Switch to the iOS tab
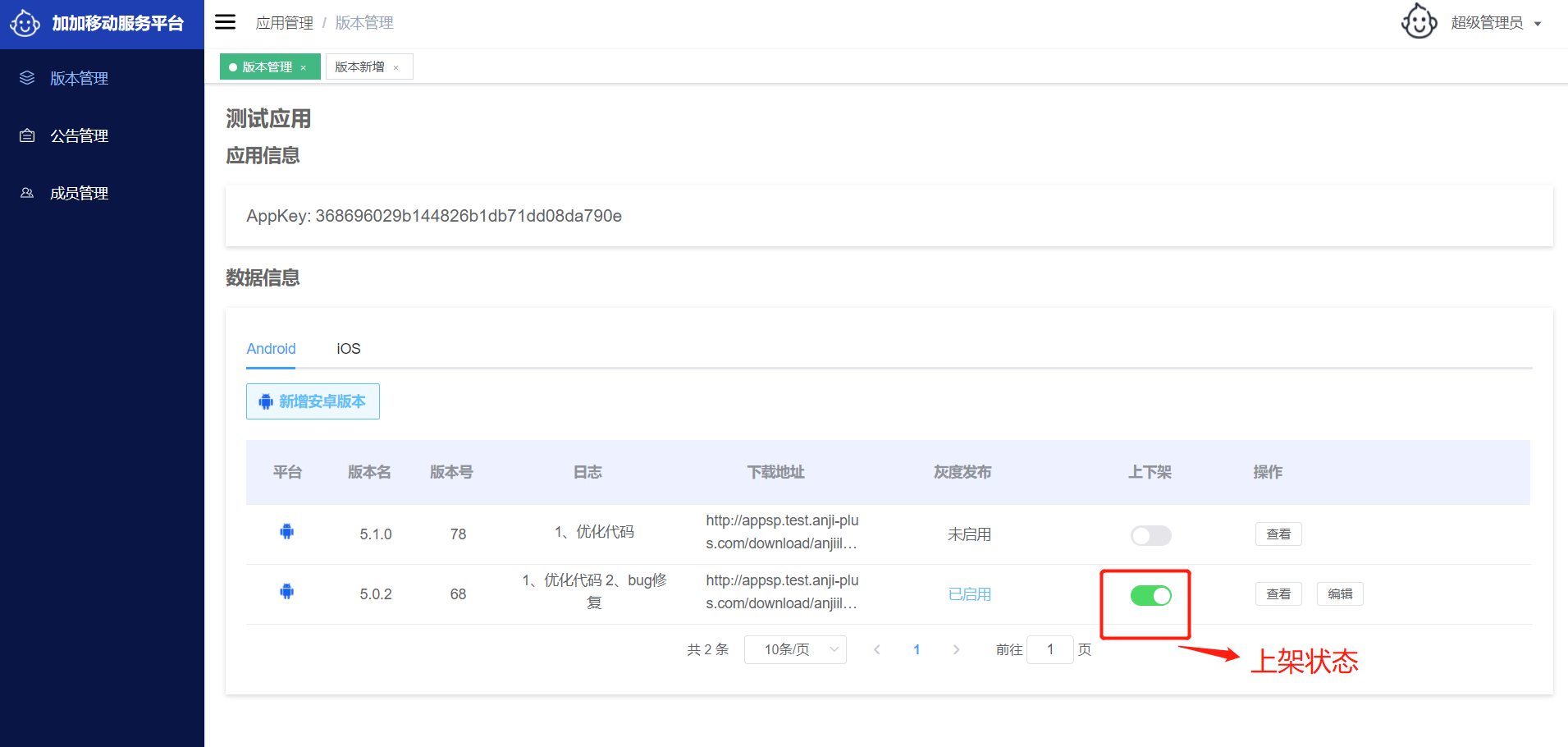The width and height of the screenshot is (1568, 747). [349, 349]
